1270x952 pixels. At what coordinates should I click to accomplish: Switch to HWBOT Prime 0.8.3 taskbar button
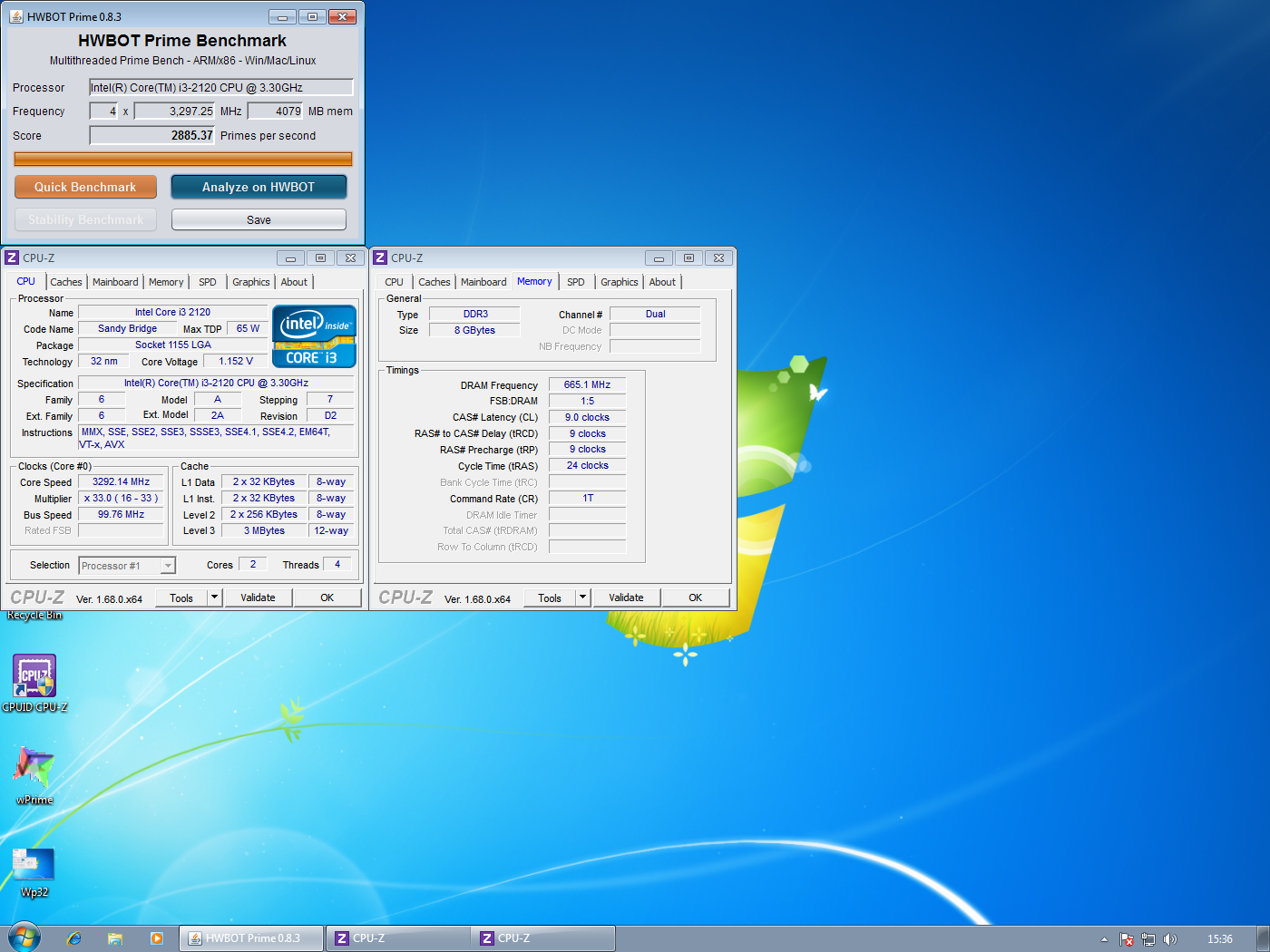tap(251, 938)
